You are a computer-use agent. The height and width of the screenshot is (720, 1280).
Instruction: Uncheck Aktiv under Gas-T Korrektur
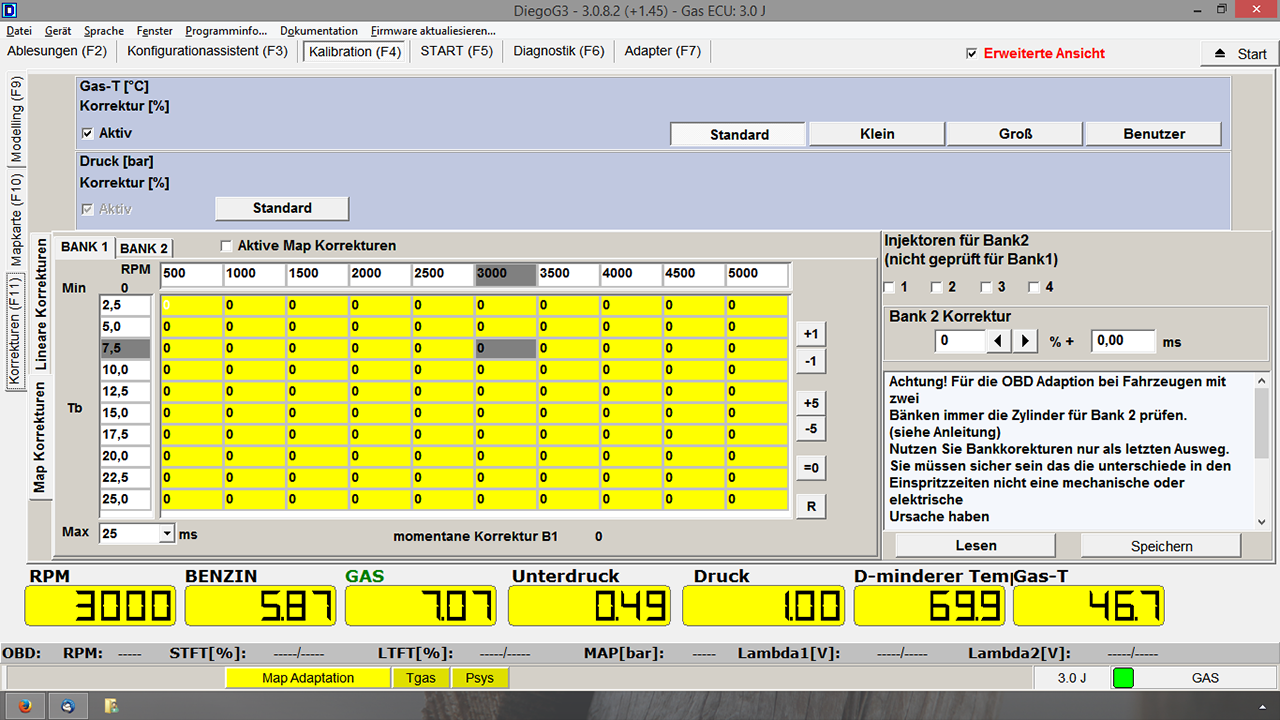tap(87, 133)
